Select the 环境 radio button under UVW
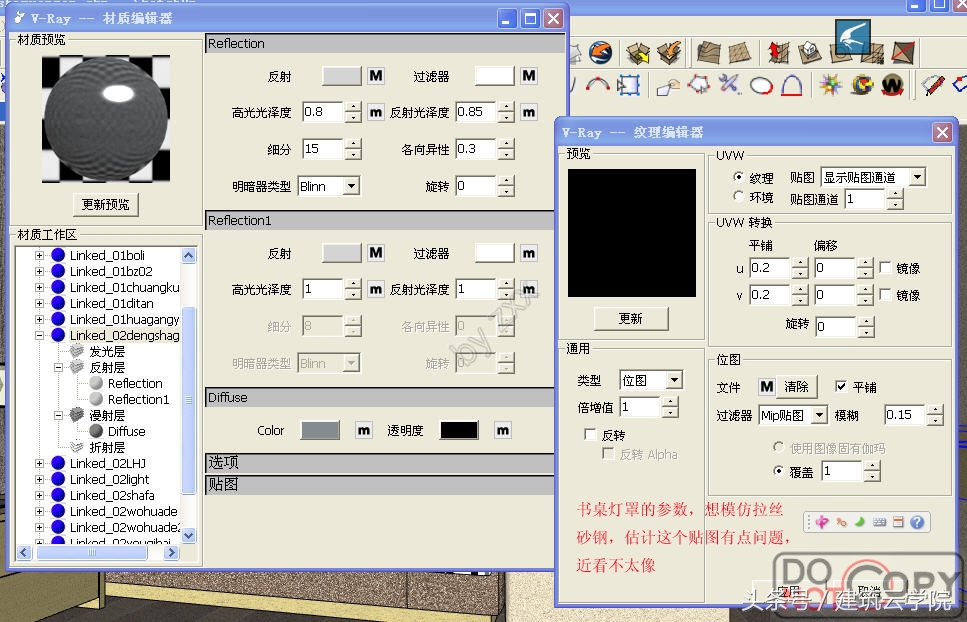 coord(738,198)
